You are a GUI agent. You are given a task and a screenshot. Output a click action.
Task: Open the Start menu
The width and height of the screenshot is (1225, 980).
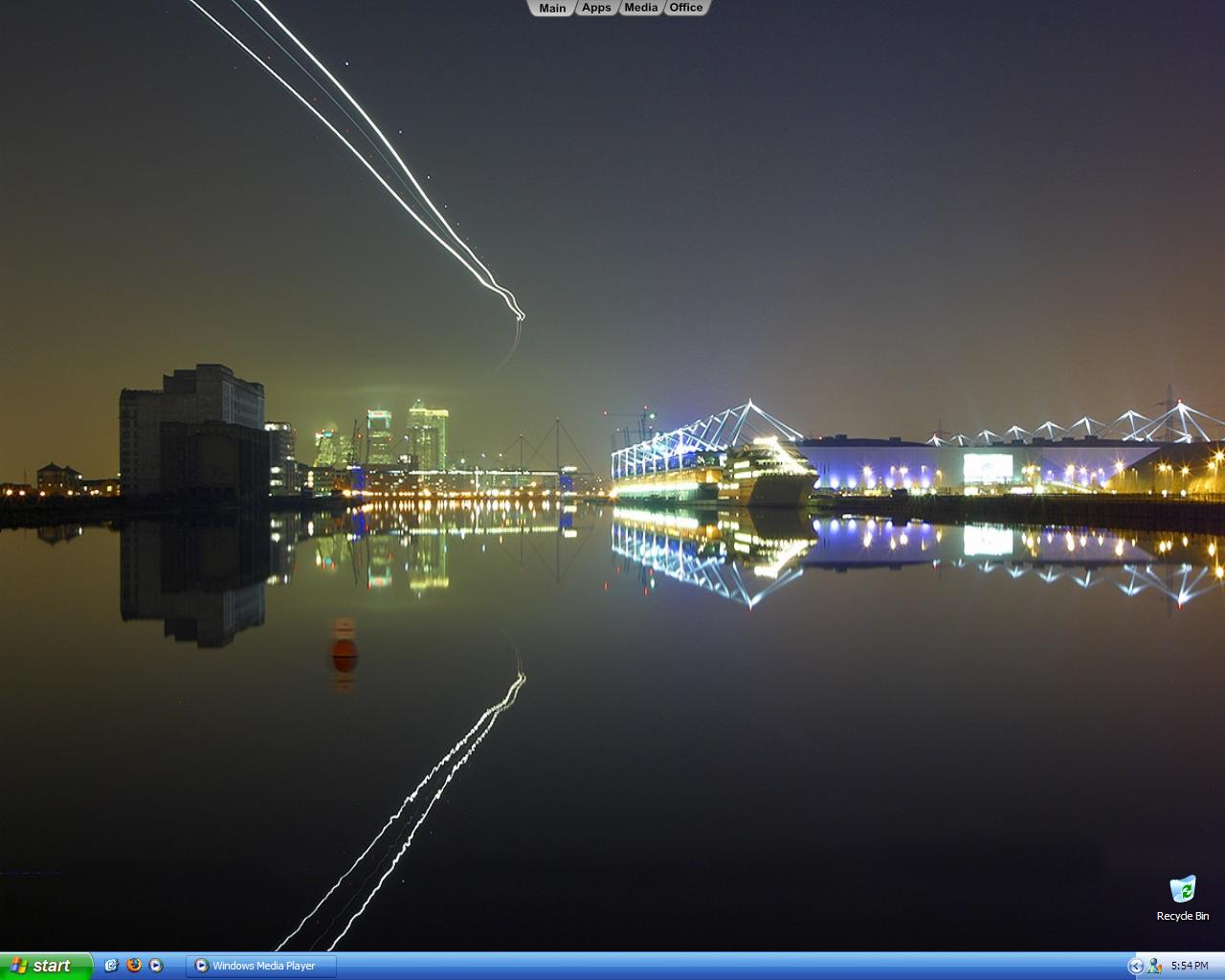[45, 966]
